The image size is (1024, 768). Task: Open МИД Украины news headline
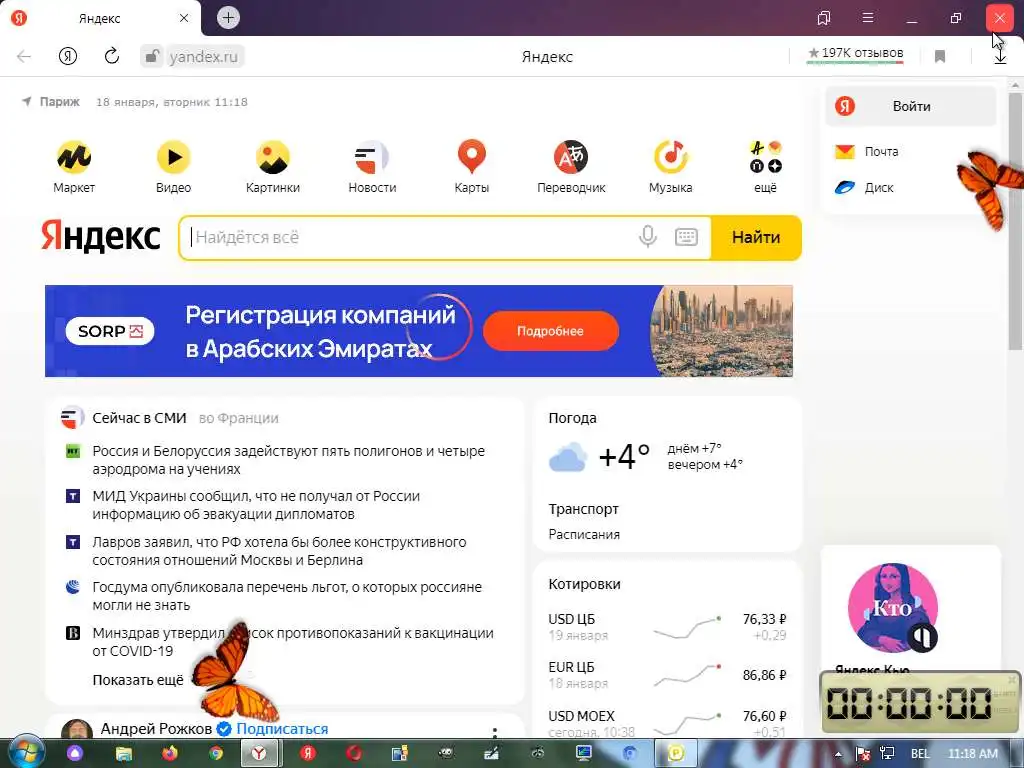[256, 505]
